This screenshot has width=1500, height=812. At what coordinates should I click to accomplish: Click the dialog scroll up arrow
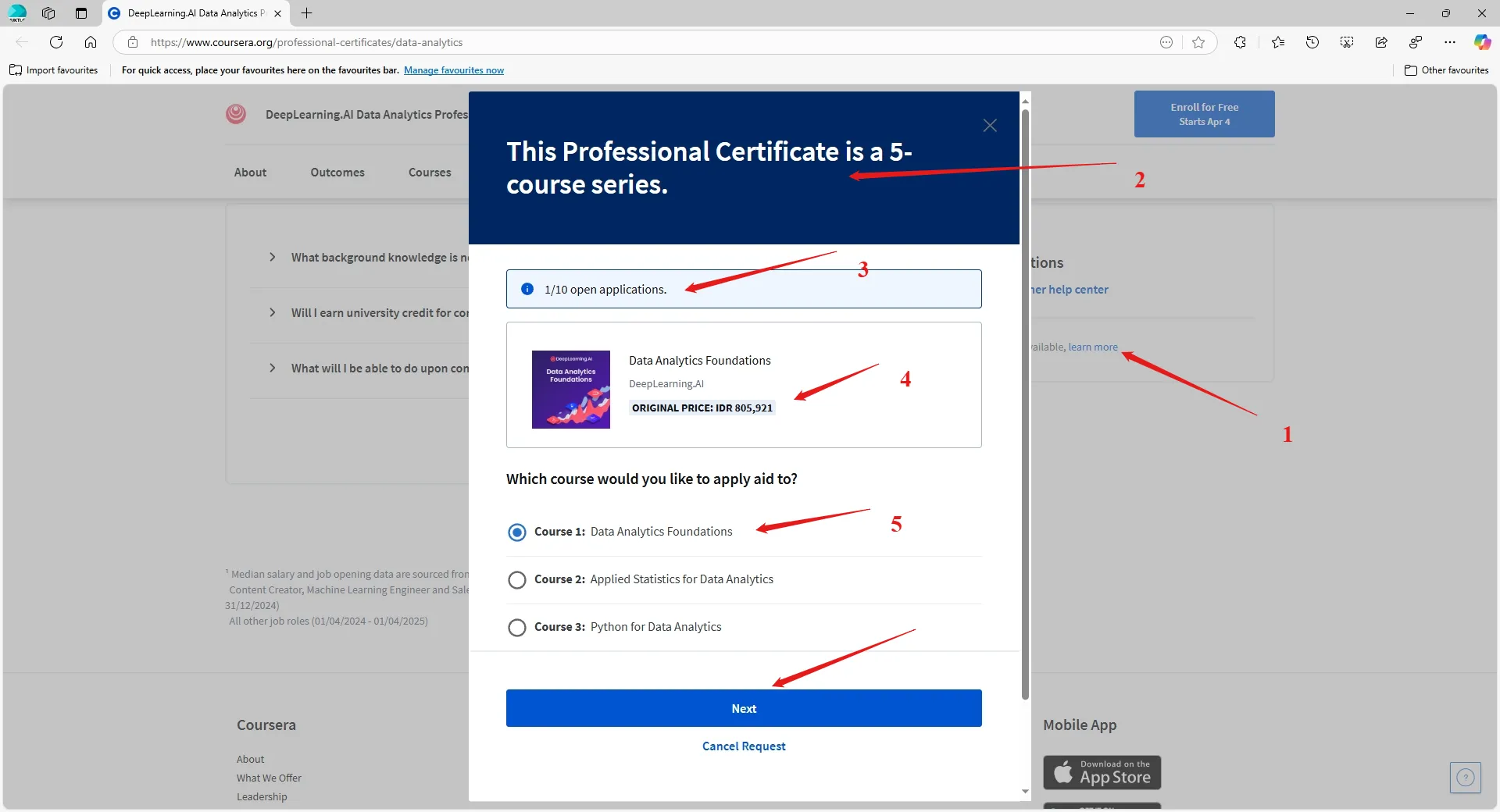coord(1025,101)
